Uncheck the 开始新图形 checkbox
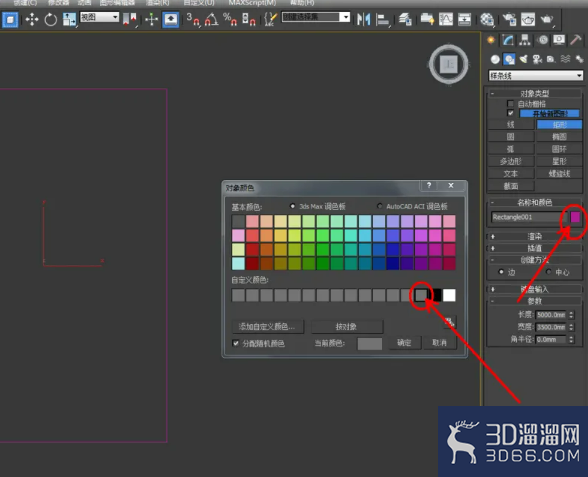 click(510, 113)
